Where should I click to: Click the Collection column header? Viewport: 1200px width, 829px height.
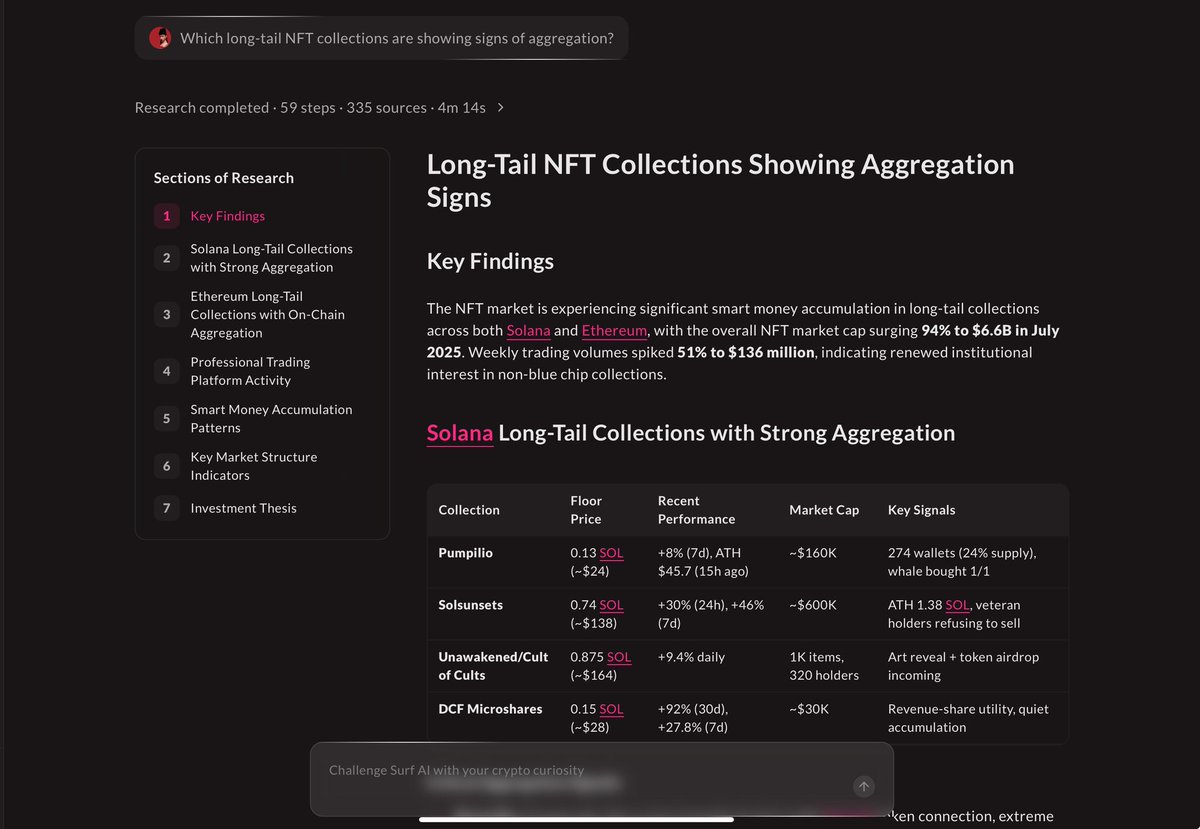pos(469,510)
